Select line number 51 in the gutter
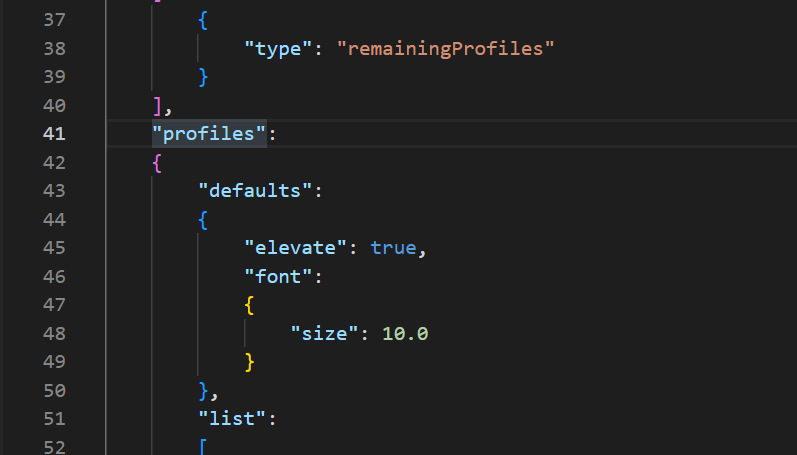Viewport: 797px width, 455px height. tap(54, 419)
